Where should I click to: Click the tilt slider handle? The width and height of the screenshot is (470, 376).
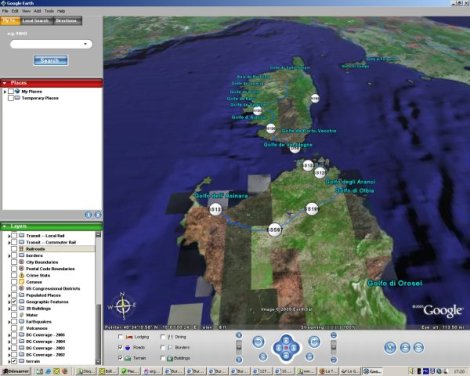click(333, 348)
